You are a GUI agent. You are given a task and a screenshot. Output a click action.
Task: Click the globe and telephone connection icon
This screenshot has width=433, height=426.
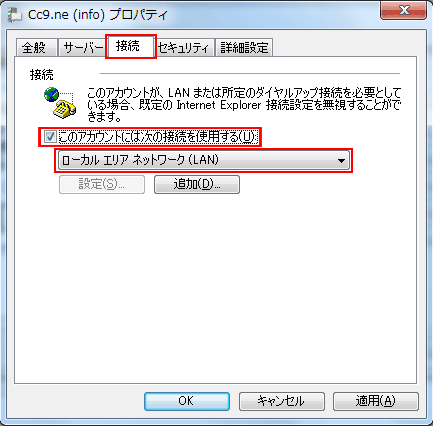pyautogui.click(x=60, y=103)
